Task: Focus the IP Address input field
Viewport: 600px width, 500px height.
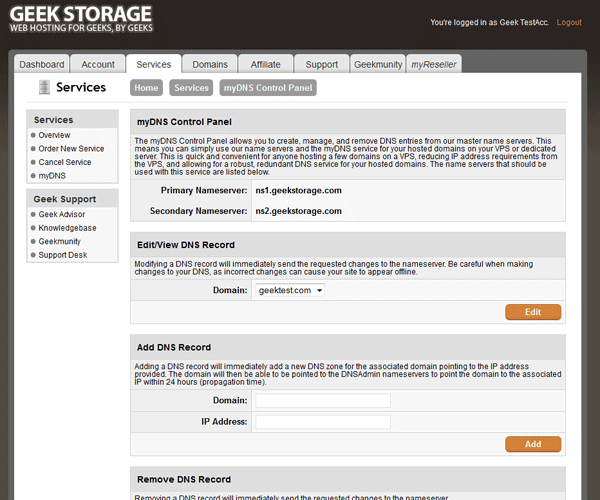Action: (x=323, y=422)
